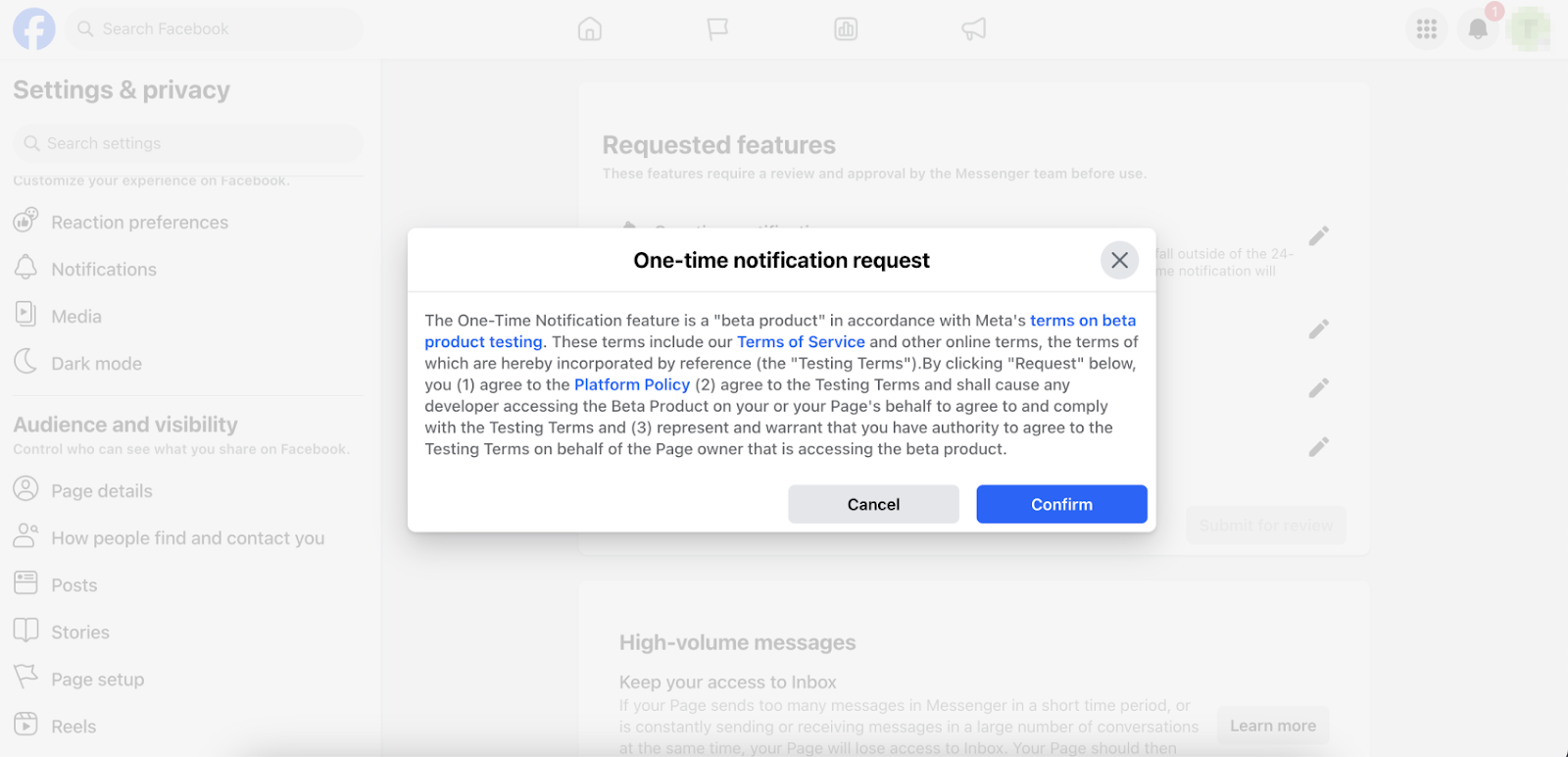Open the Insights chart icon

click(846, 29)
